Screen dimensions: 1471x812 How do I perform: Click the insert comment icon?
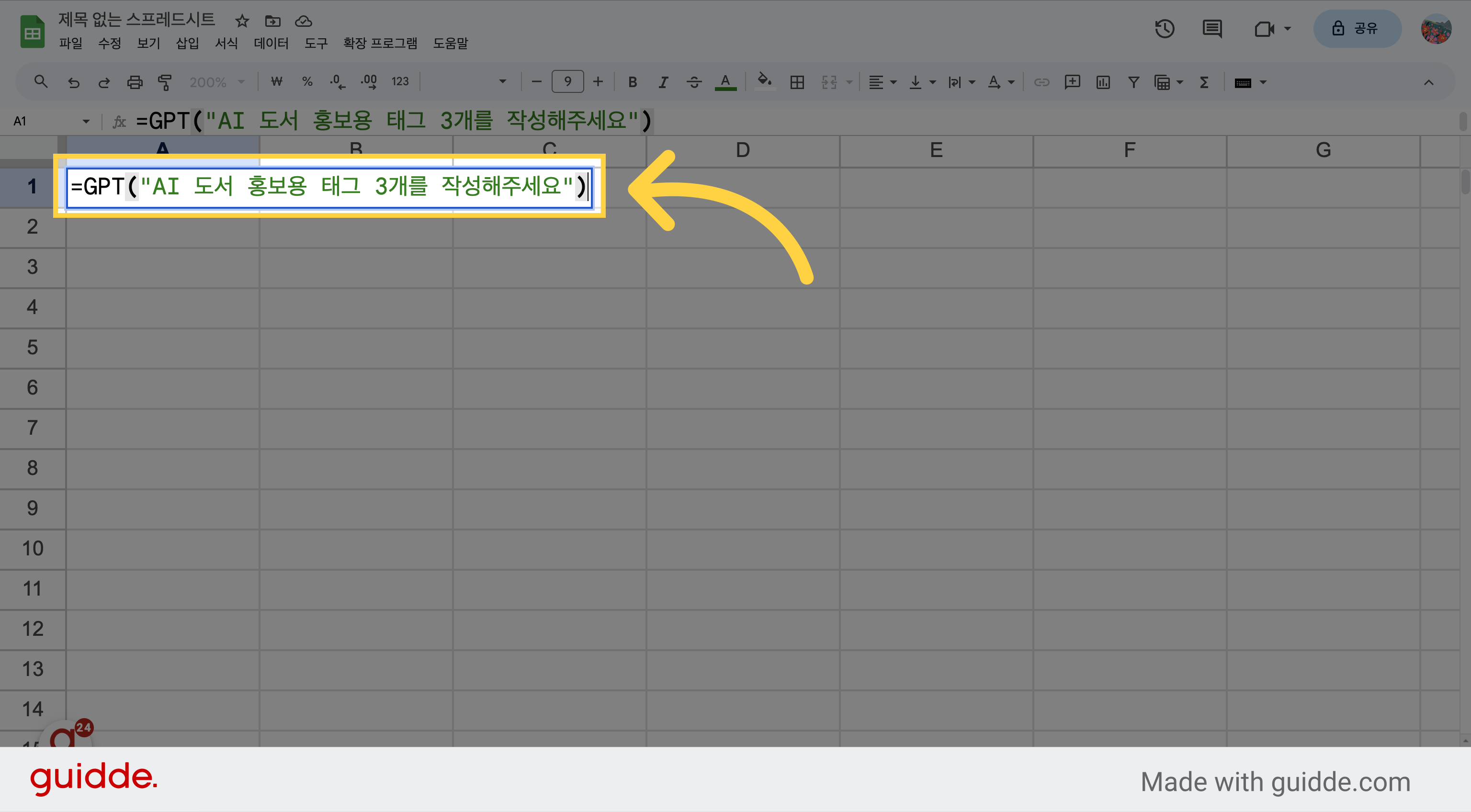pyautogui.click(x=1072, y=82)
